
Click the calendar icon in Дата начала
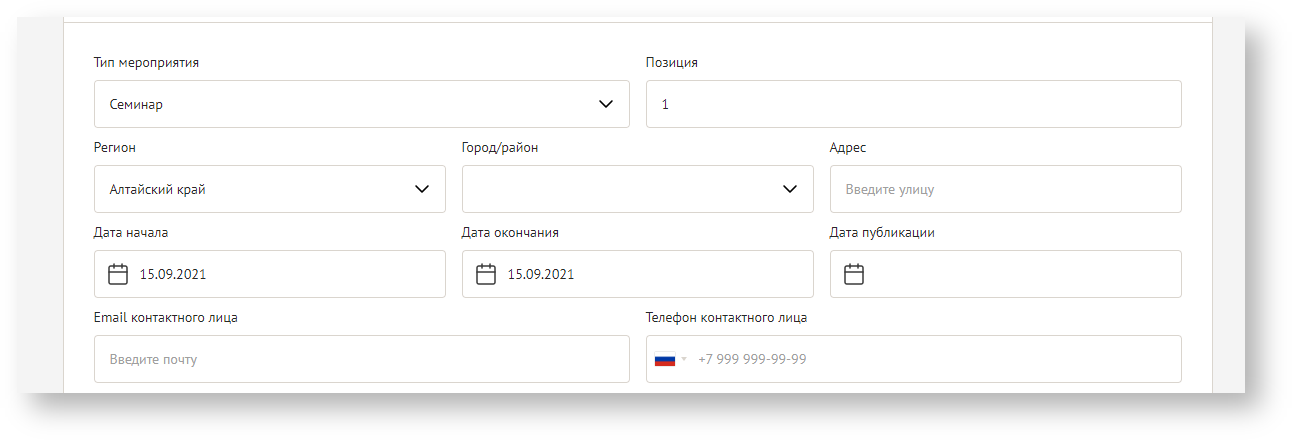118,274
